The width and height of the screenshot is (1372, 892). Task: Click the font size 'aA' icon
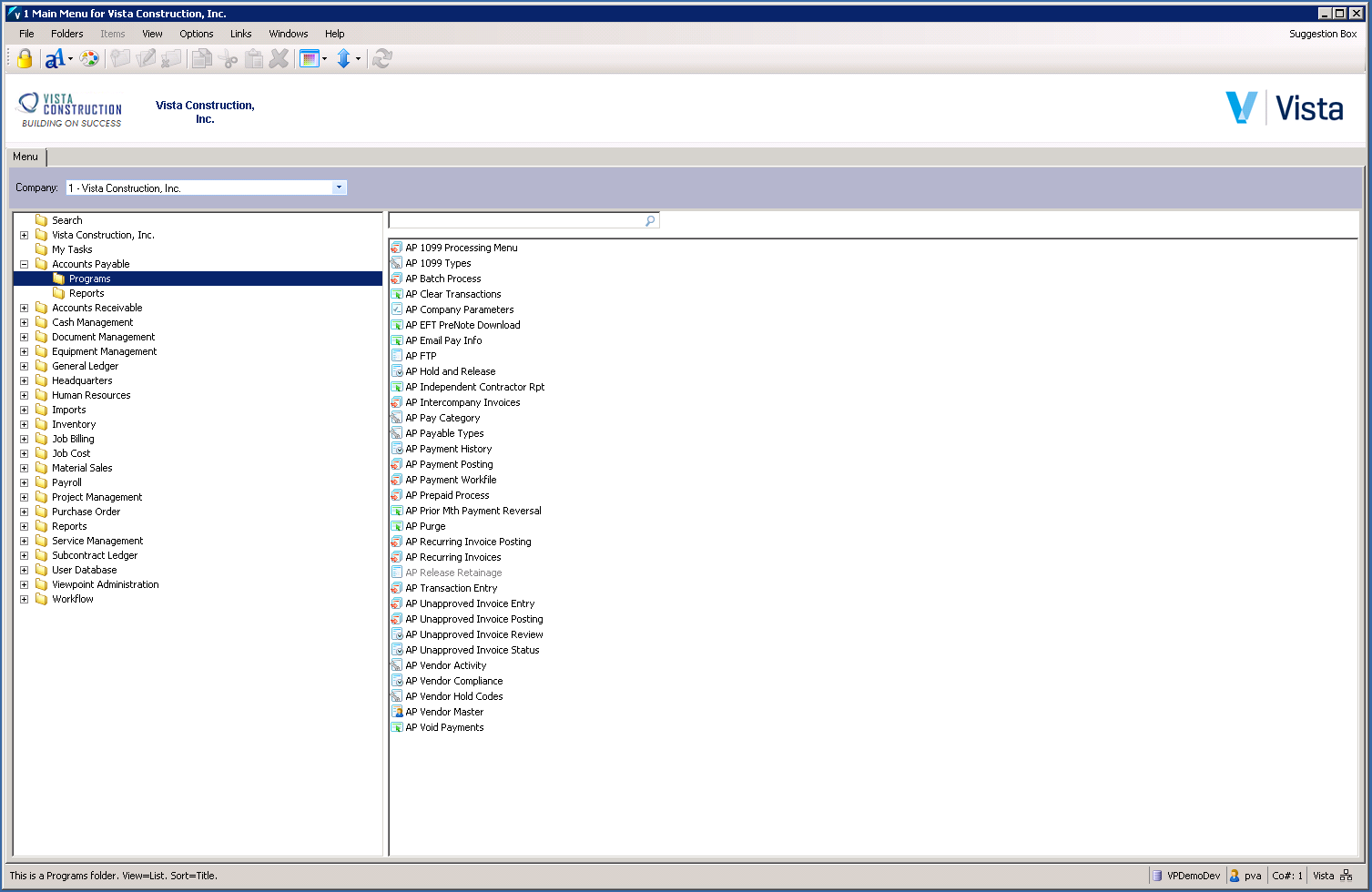(x=55, y=59)
